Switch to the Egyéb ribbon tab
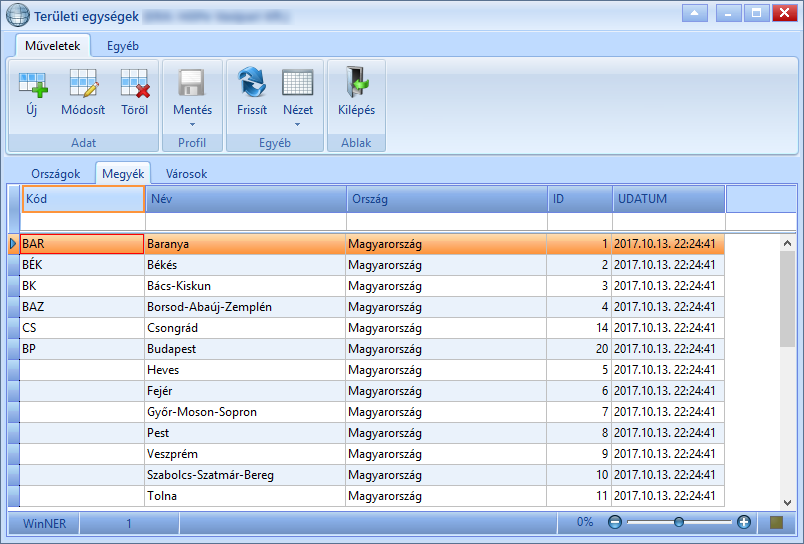 click(123, 46)
